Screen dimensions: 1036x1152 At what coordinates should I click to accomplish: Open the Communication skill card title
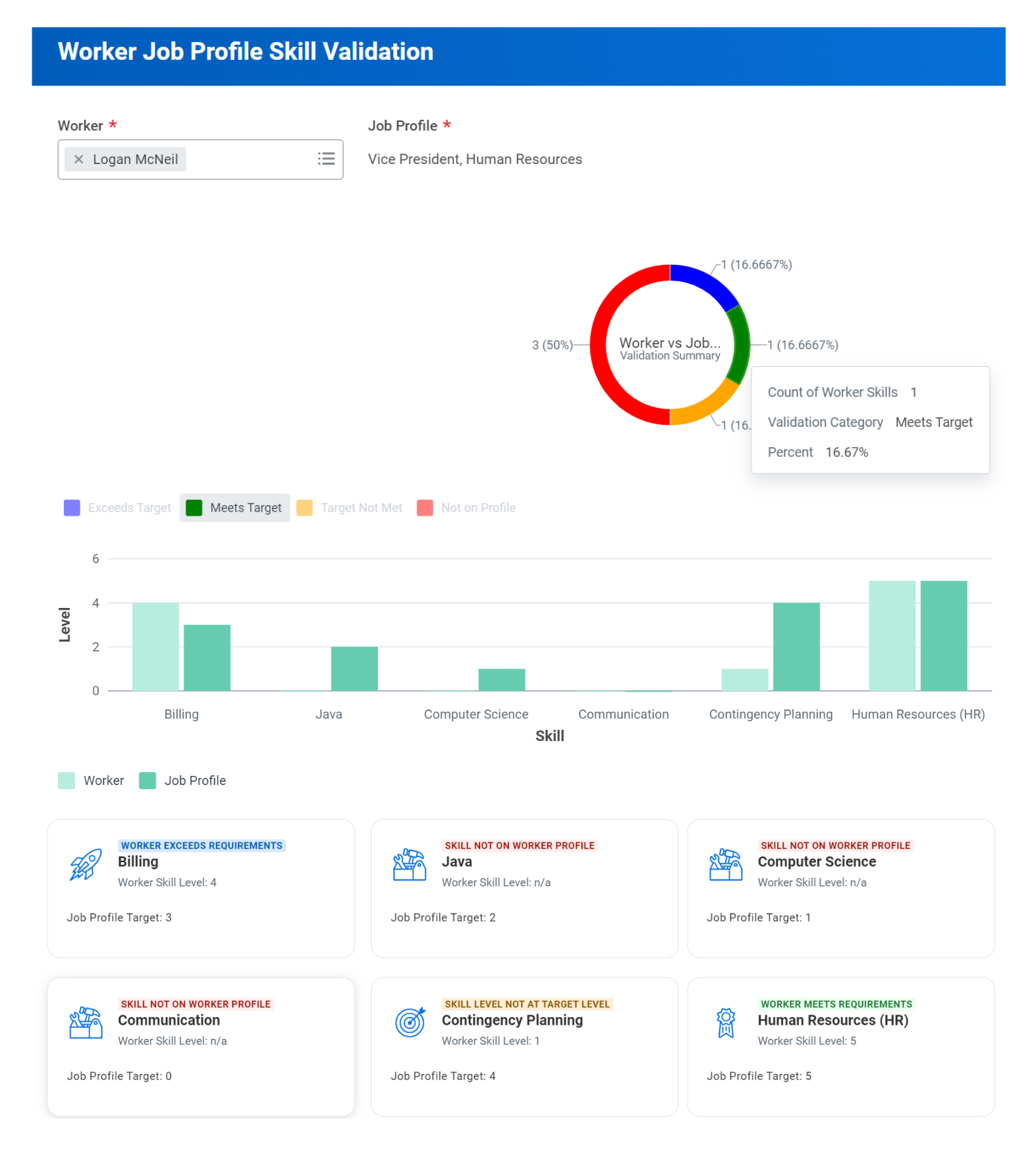[x=169, y=1020]
